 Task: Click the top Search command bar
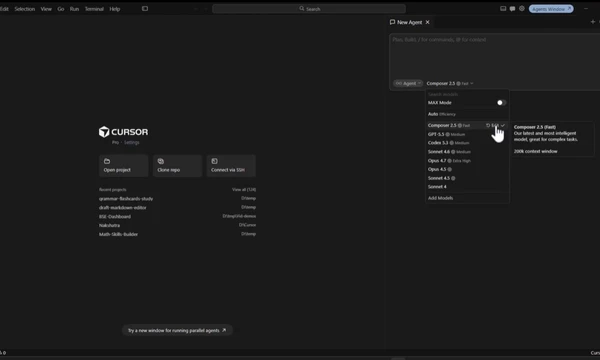click(309, 9)
